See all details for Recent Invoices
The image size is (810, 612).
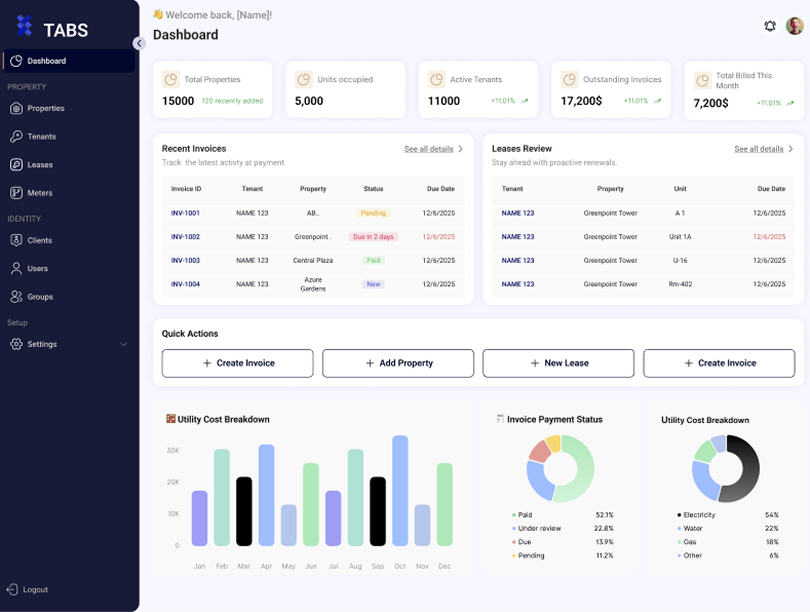pos(433,149)
